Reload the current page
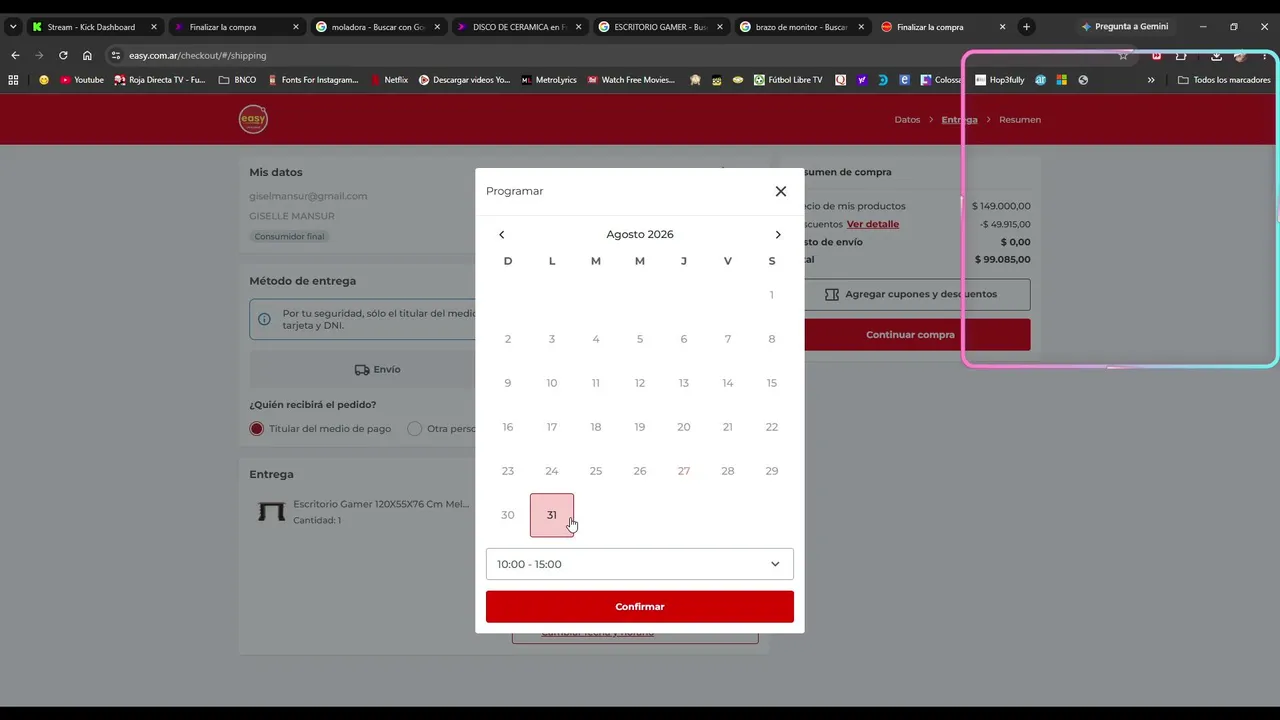This screenshot has width=1280, height=720. click(x=63, y=55)
